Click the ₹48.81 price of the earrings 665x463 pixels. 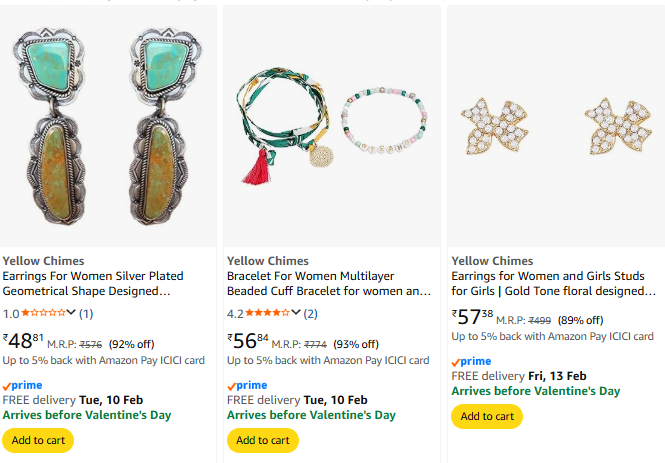tap(23, 341)
